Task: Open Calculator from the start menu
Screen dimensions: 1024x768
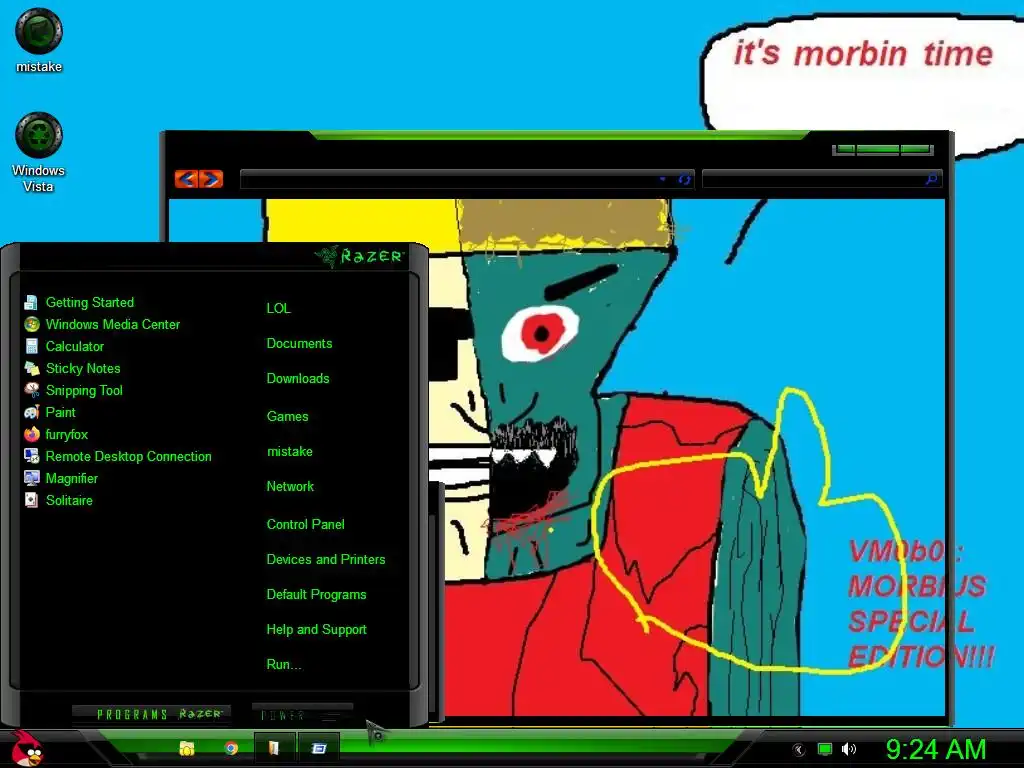Action: click(74, 346)
